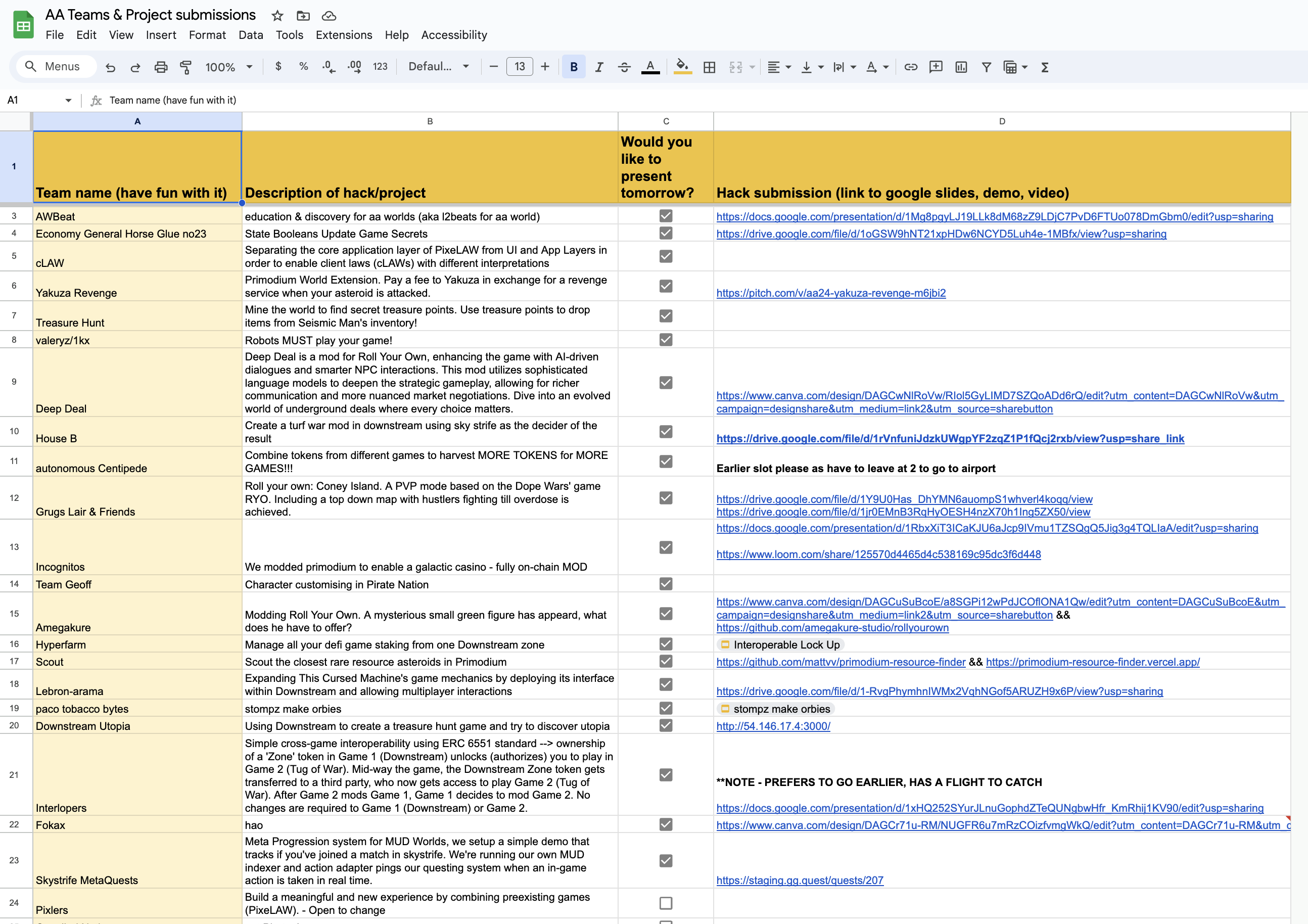
Task: Decrease font size minus button
Action: pyautogui.click(x=494, y=67)
